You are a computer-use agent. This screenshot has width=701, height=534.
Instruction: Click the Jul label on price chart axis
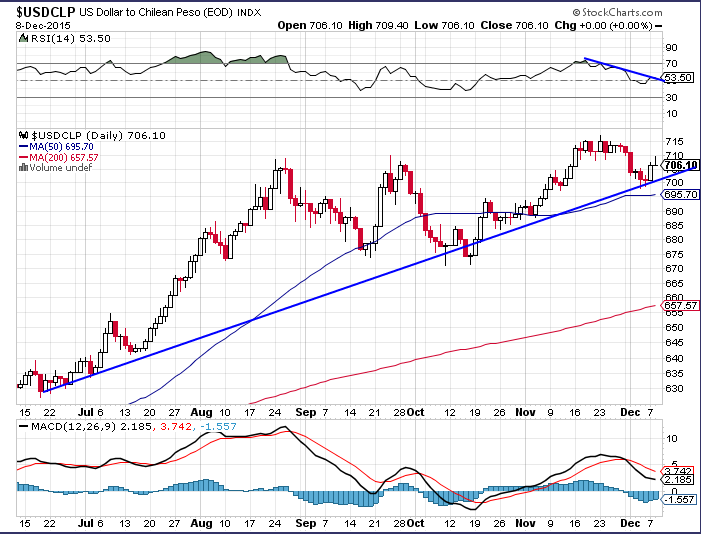click(x=85, y=412)
